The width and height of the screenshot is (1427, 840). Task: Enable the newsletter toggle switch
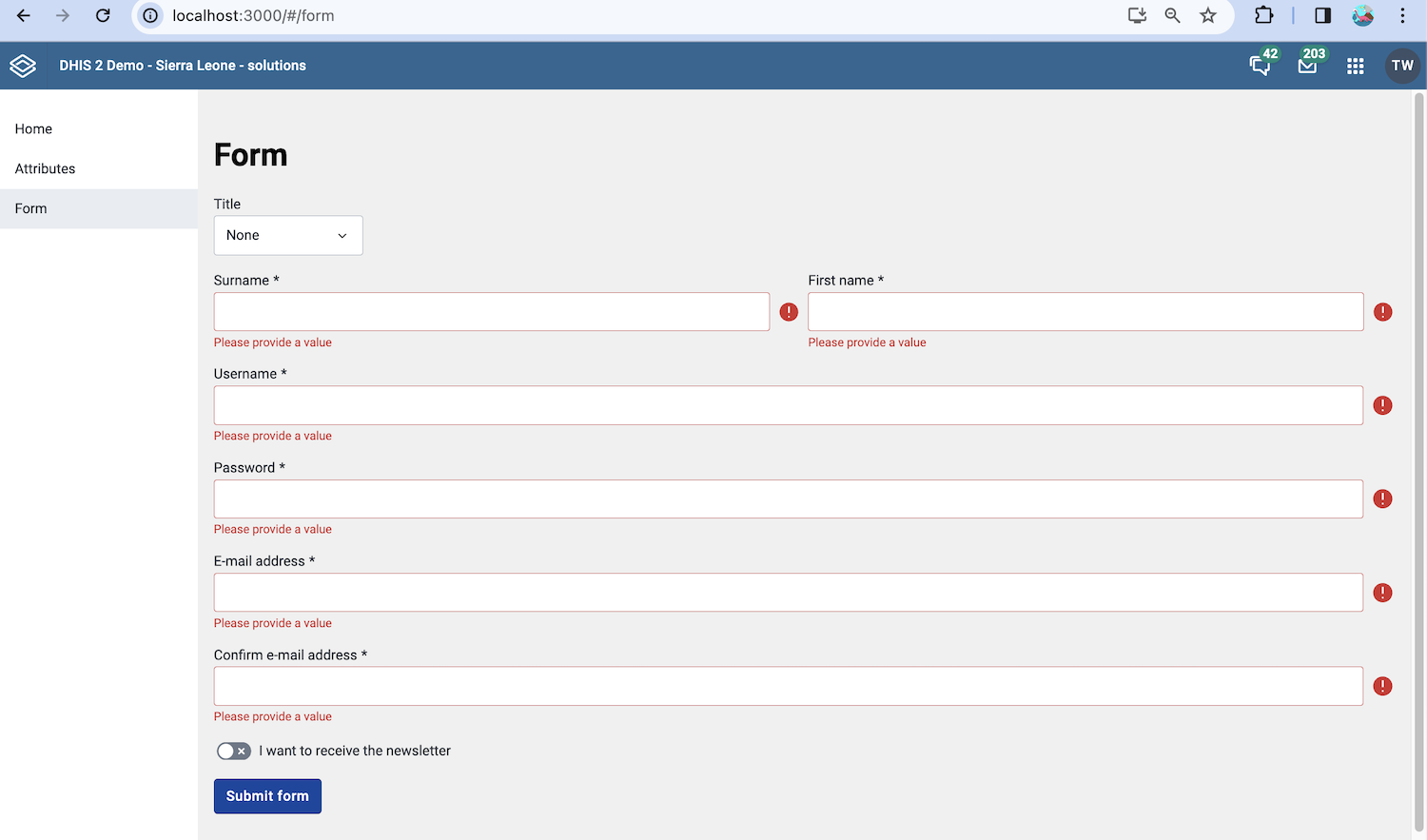(234, 751)
